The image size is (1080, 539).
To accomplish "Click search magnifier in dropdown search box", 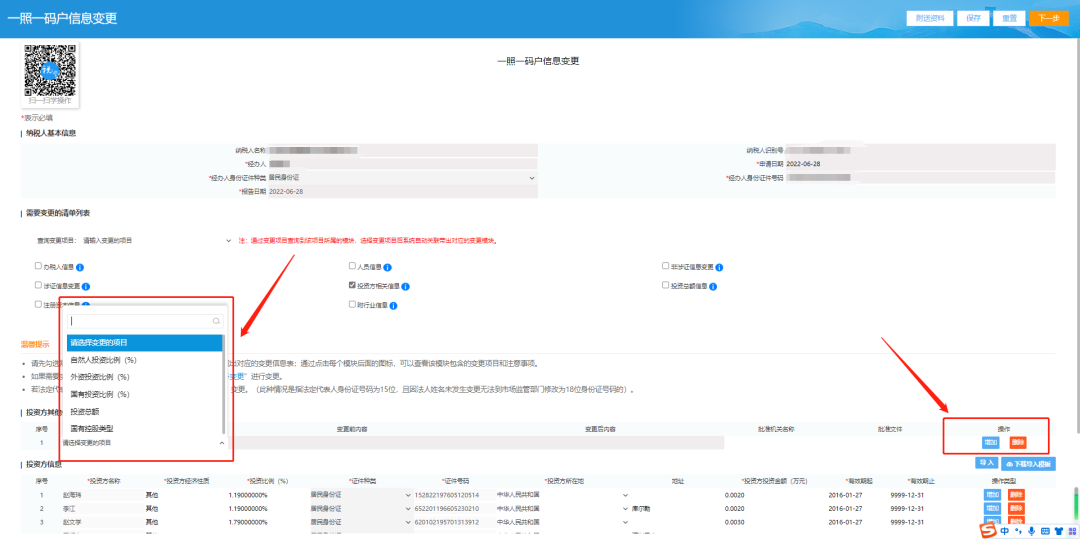I will (215, 322).
